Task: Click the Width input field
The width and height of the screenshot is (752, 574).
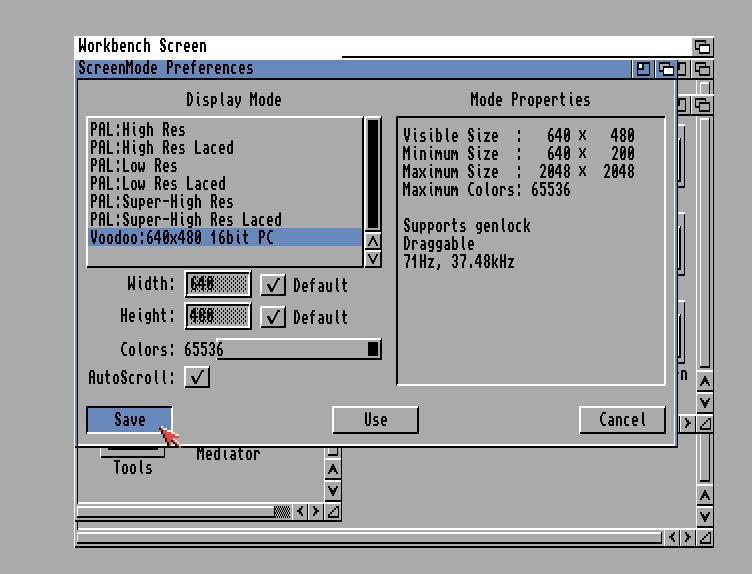Action: [218, 285]
